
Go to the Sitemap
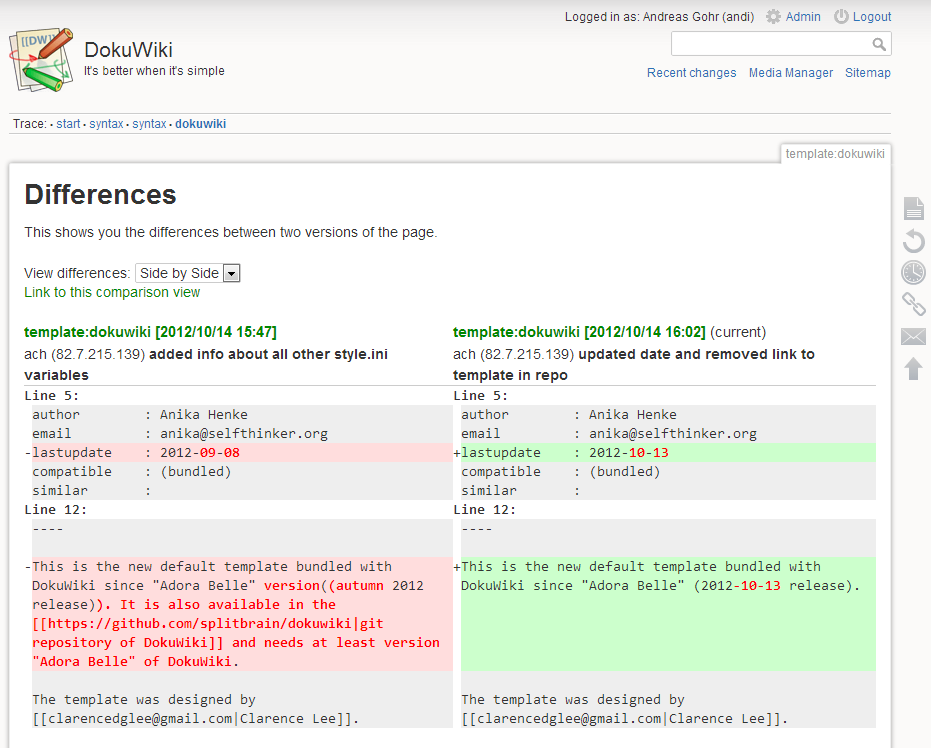(x=867, y=73)
